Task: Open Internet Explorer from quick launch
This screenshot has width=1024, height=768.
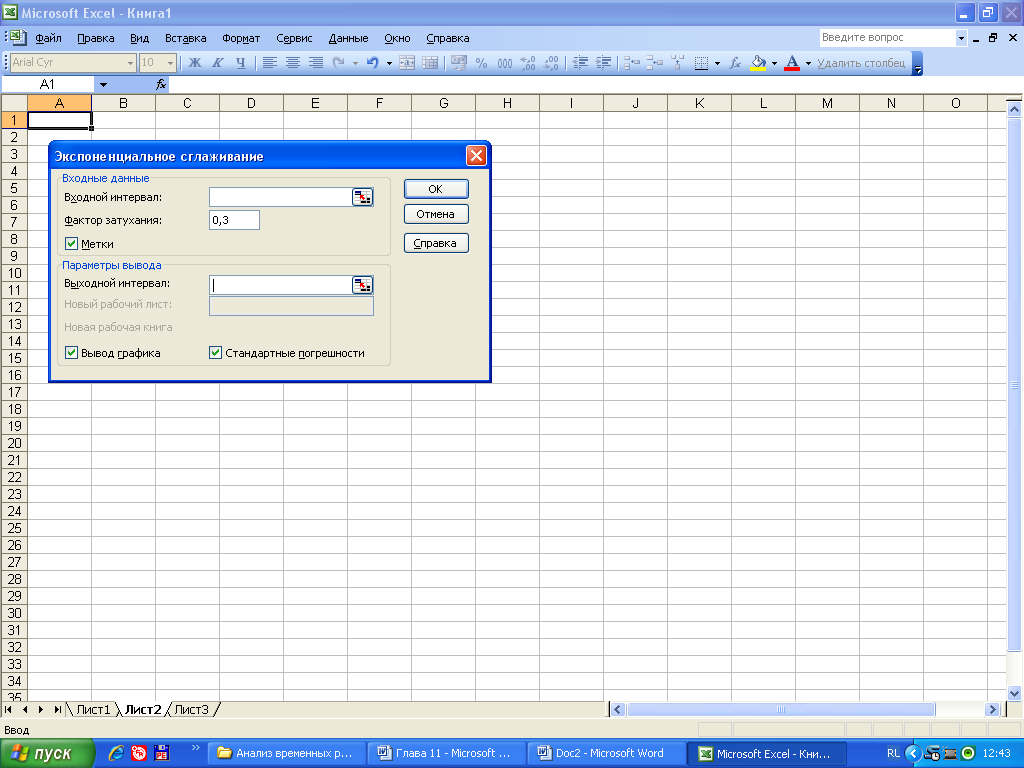Action: tap(116, 753)
